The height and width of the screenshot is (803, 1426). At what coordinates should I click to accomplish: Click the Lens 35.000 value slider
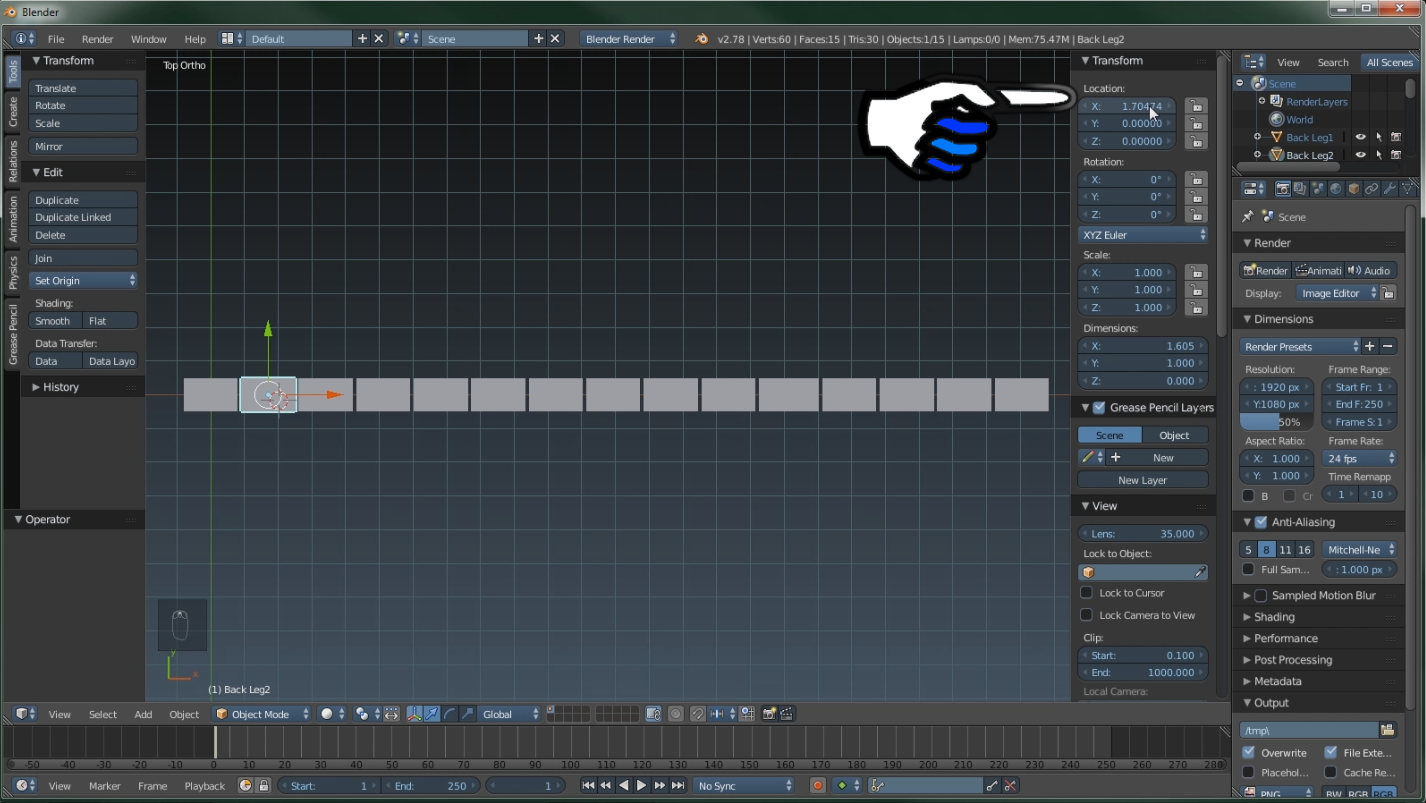point(1143,533)
